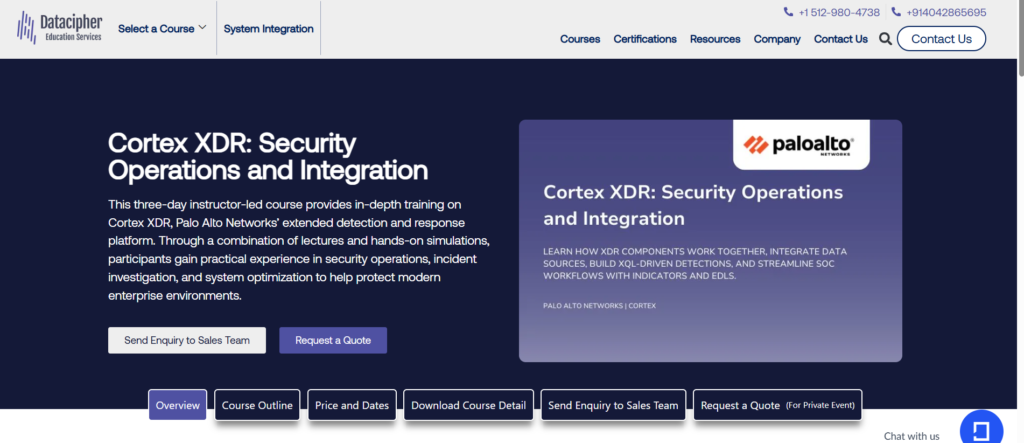Click the outlined Contact Us button
The image size is (1024, 443).
[x=941, y=39]
